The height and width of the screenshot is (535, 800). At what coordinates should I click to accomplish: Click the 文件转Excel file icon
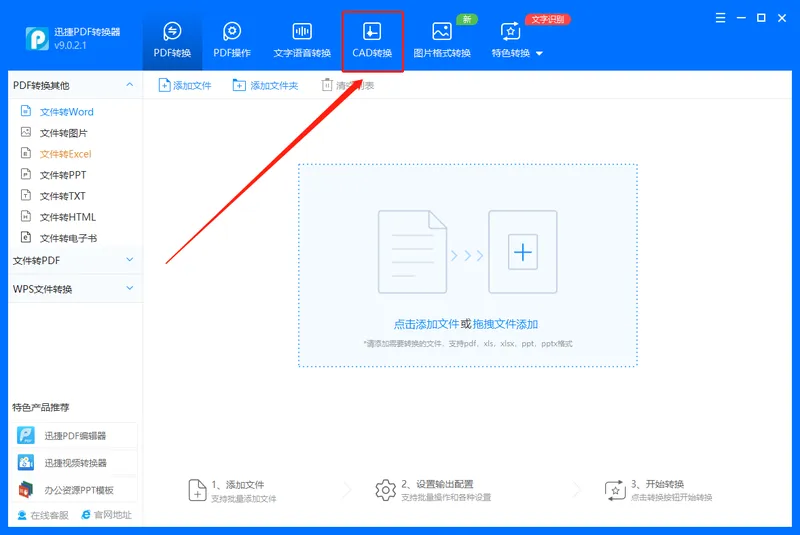26,153
